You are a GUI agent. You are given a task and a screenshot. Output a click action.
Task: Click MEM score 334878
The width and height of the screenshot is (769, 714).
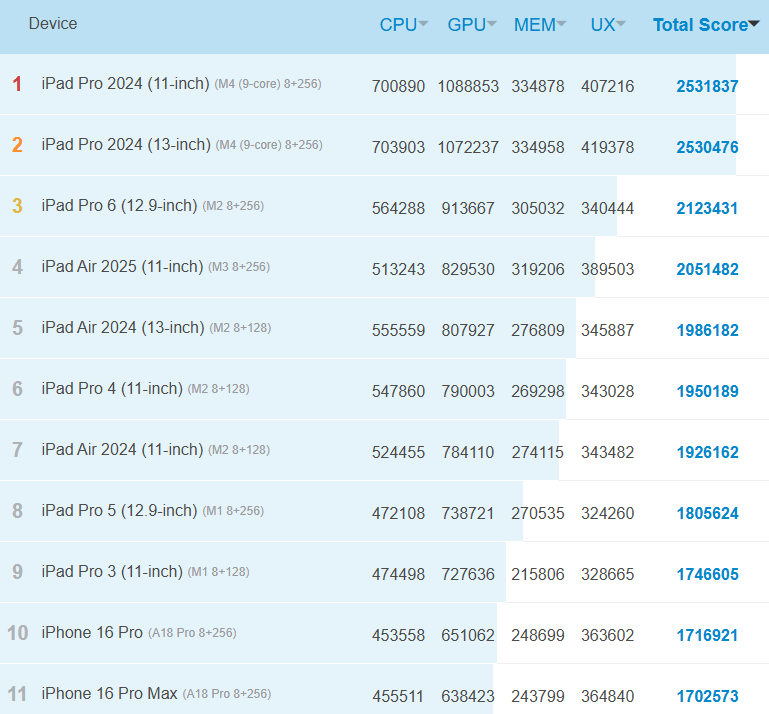[538, 86]
